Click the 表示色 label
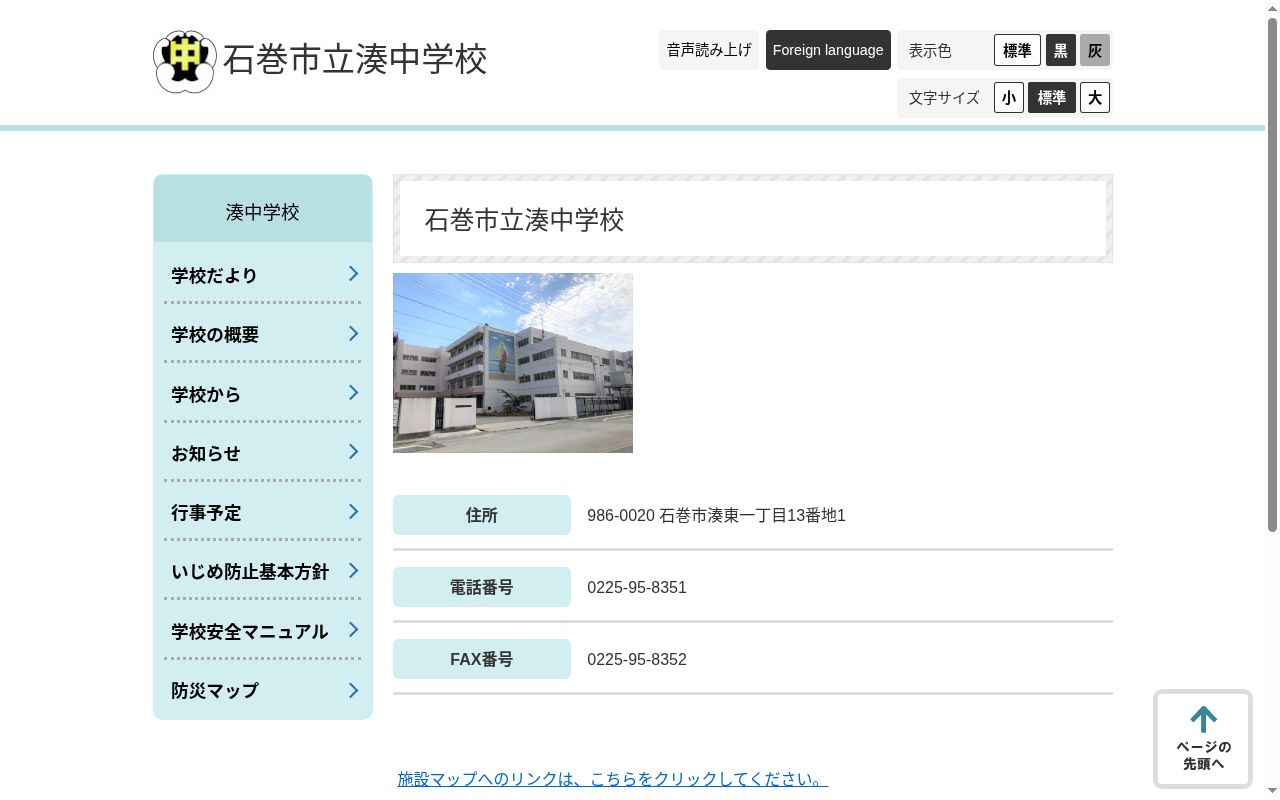This screenshot has height=800, width=1280. click(930, 50)
